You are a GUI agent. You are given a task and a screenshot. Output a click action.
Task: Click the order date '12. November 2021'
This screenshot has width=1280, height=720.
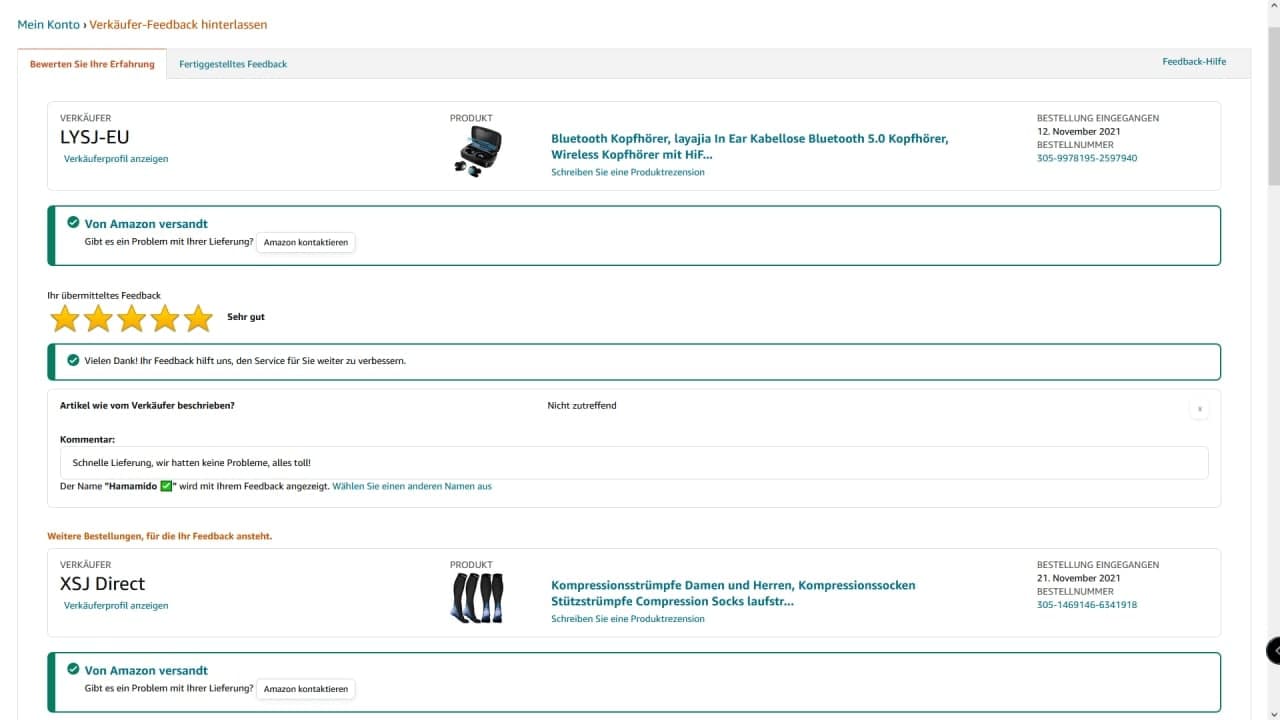click(1079, 132)
